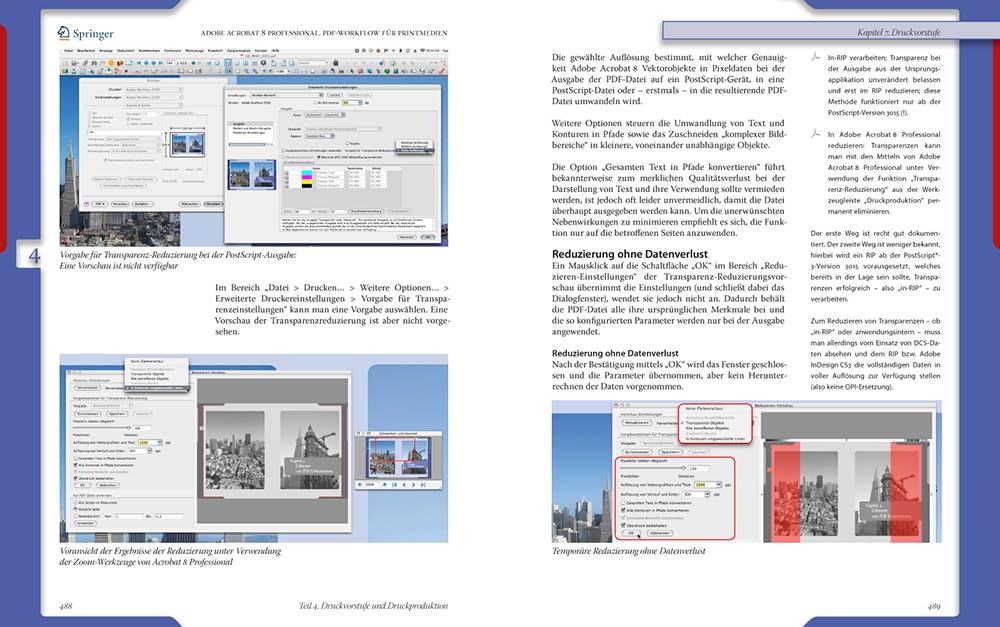Expand the Drucker dropdown in the Drucken dialog

point(153,90)
